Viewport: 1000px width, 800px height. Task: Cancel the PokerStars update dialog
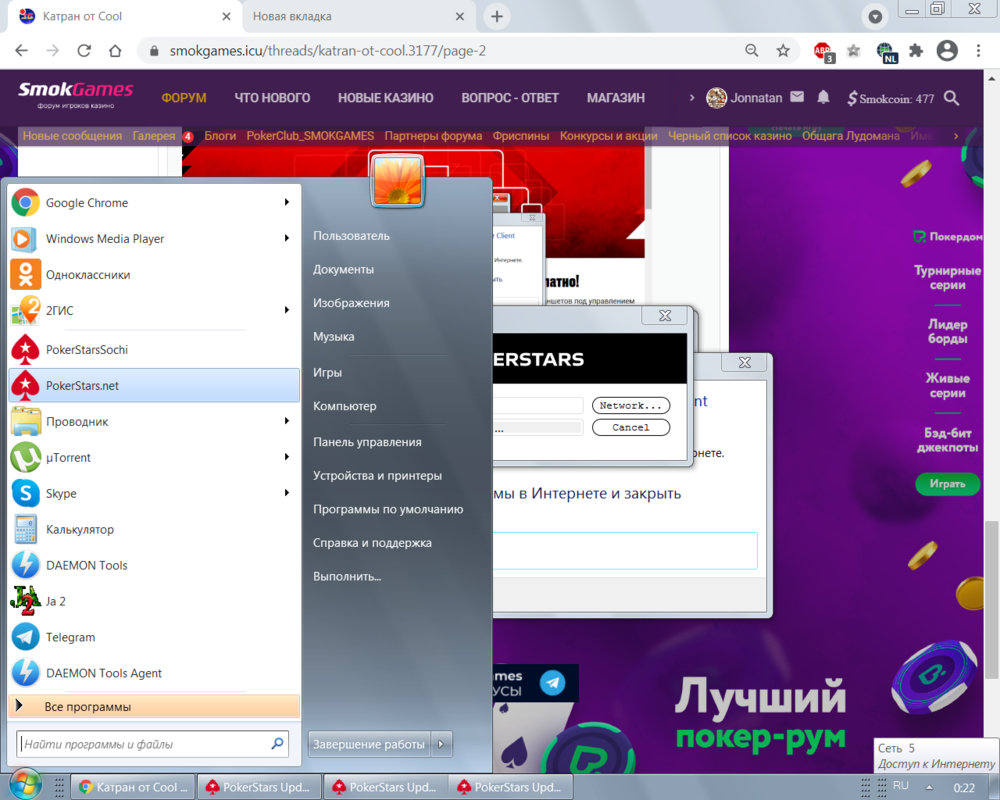[x=631, y=427]
